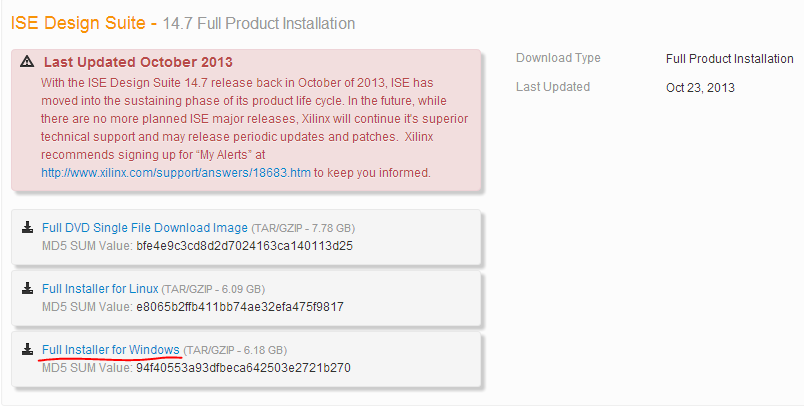Click the download icon beside the Windows installer
This screenshot has width=804, height=411.
coord(27,350)
